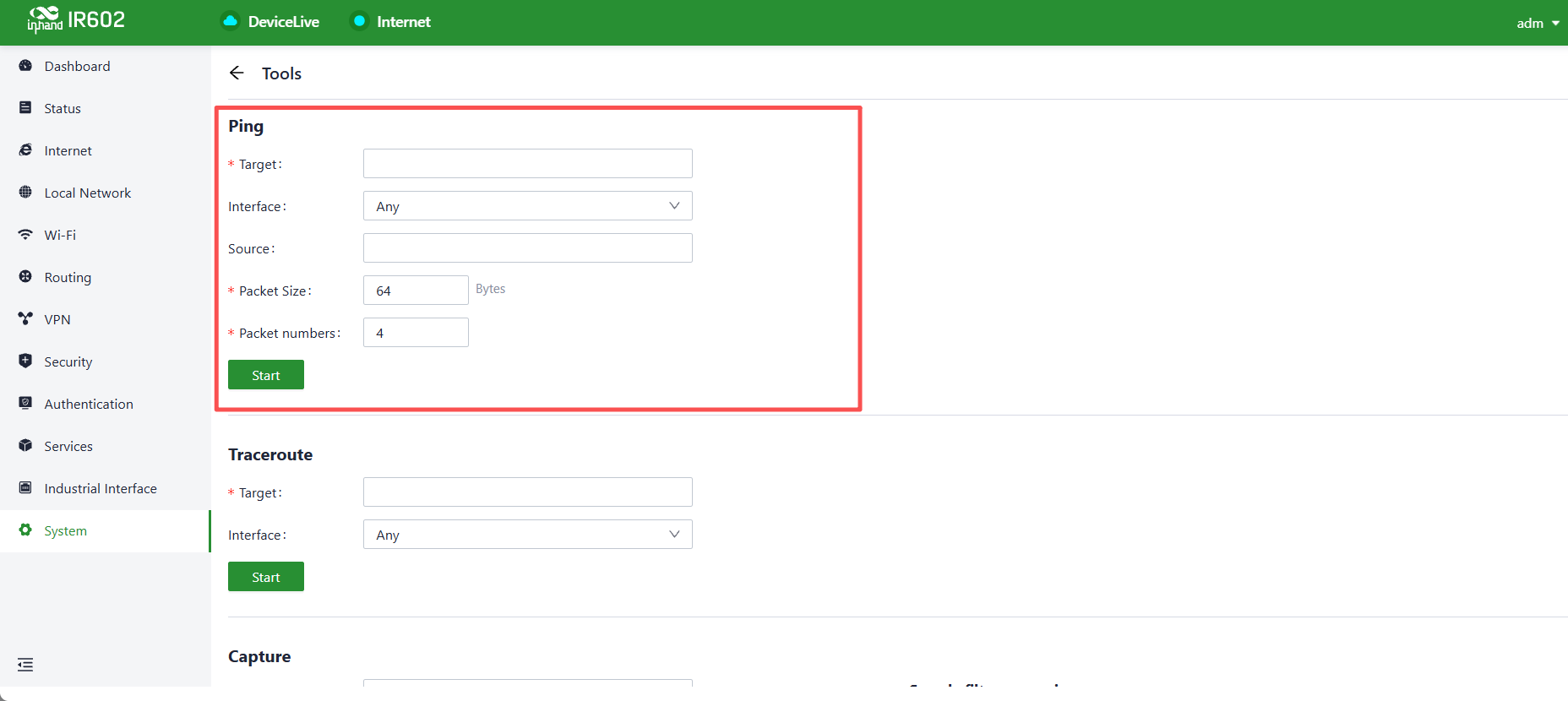Click the DeviceLive cloud status icon
1568x701 pixels.
click(x=230, y=21)
